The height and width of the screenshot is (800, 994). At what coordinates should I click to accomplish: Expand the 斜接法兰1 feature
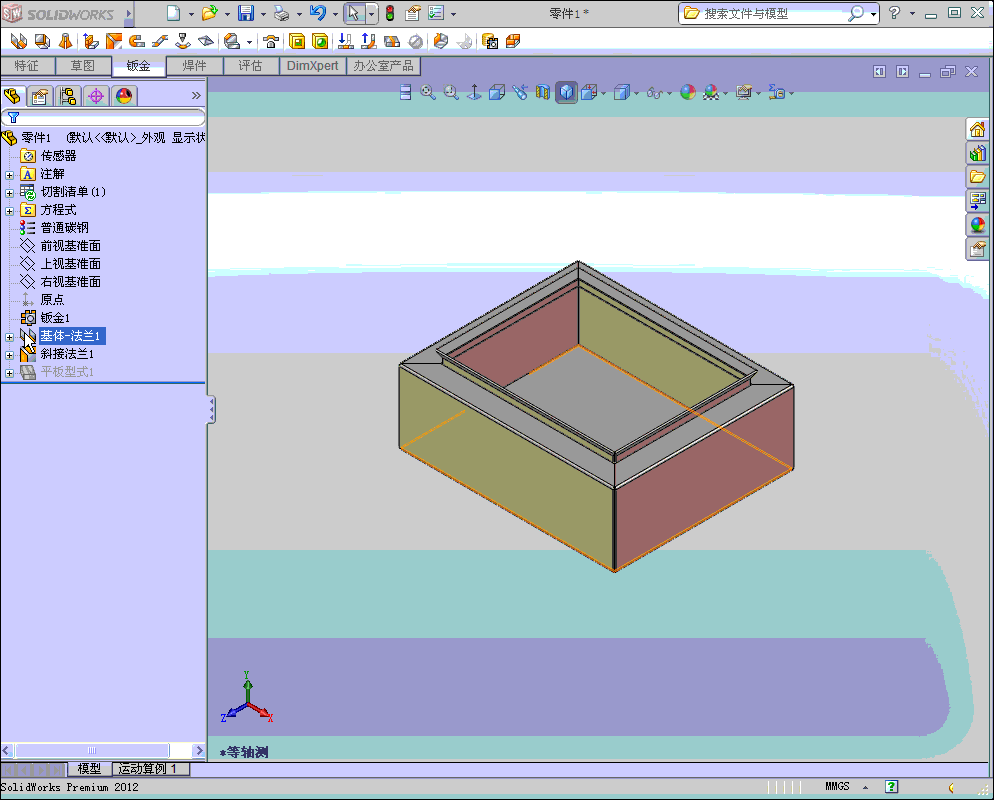coord(10,354)
